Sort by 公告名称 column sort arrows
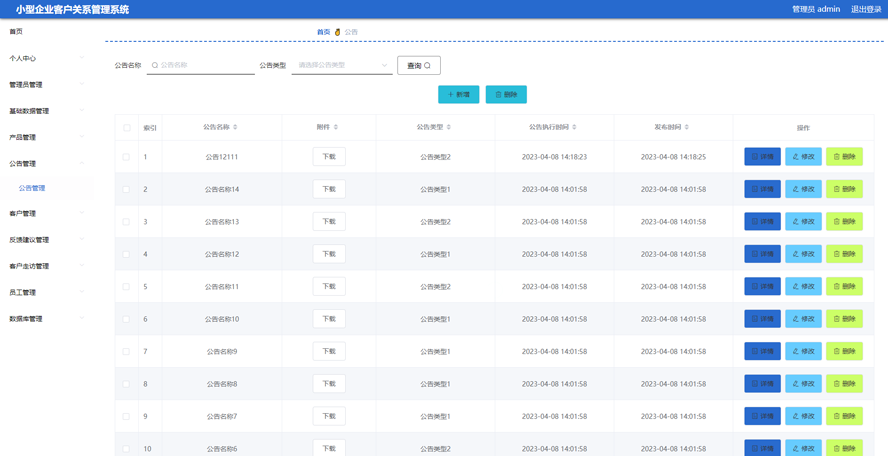The width and height of the screenshot is (888, 456). point(235,127)
